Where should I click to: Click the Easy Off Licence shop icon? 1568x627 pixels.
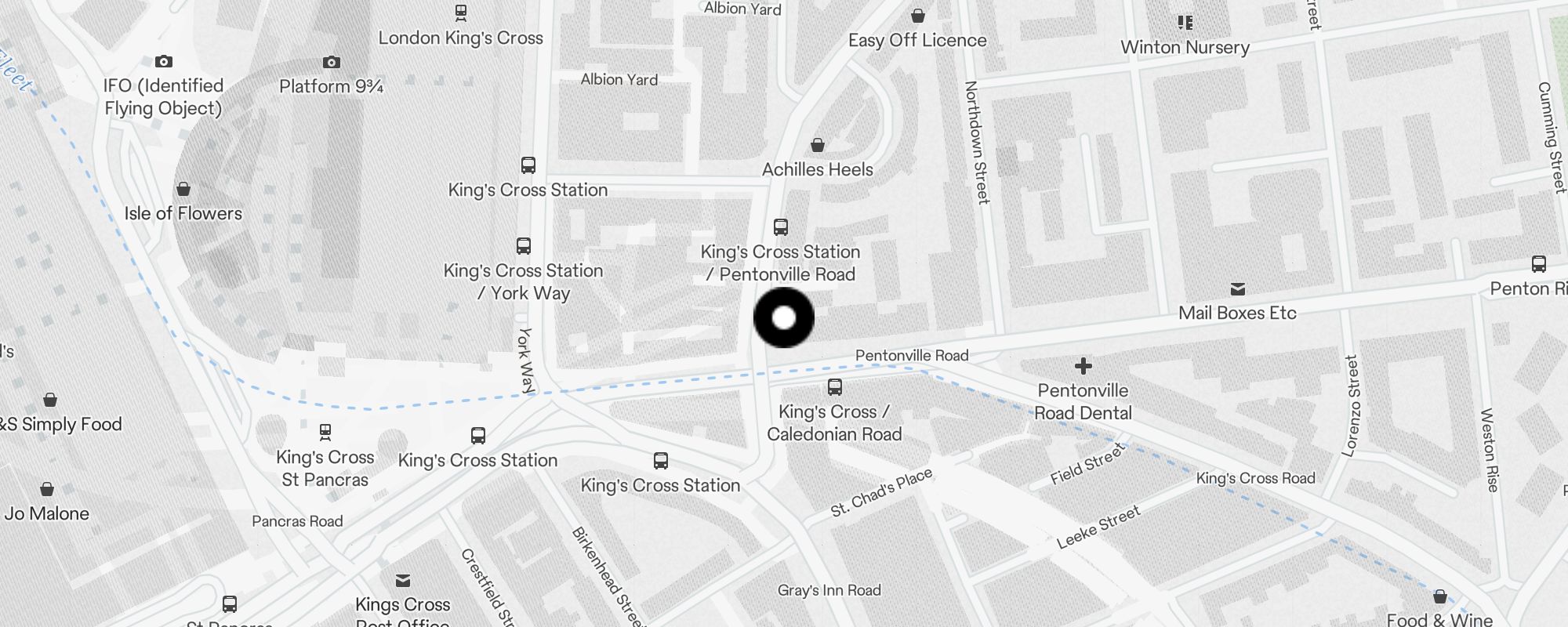[918, 16]
